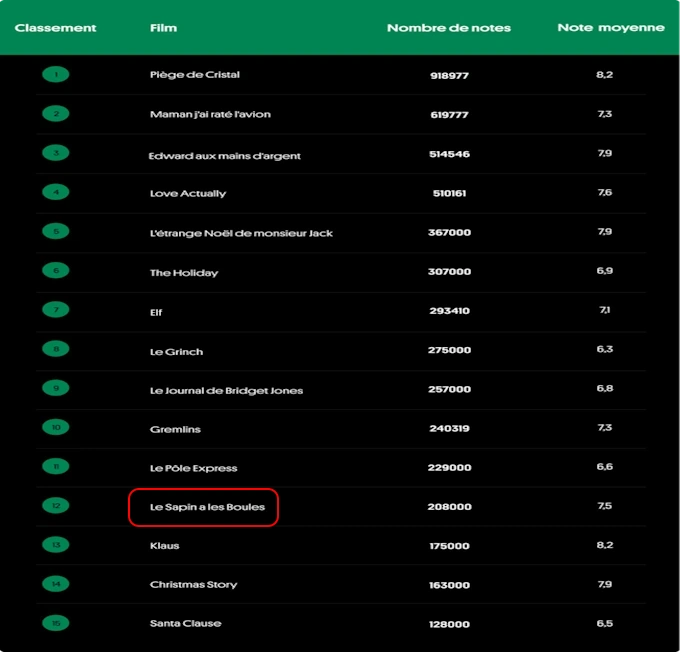Sort by Nombre de notes header
The image size is (680, 652).
[x=448, y=28]
